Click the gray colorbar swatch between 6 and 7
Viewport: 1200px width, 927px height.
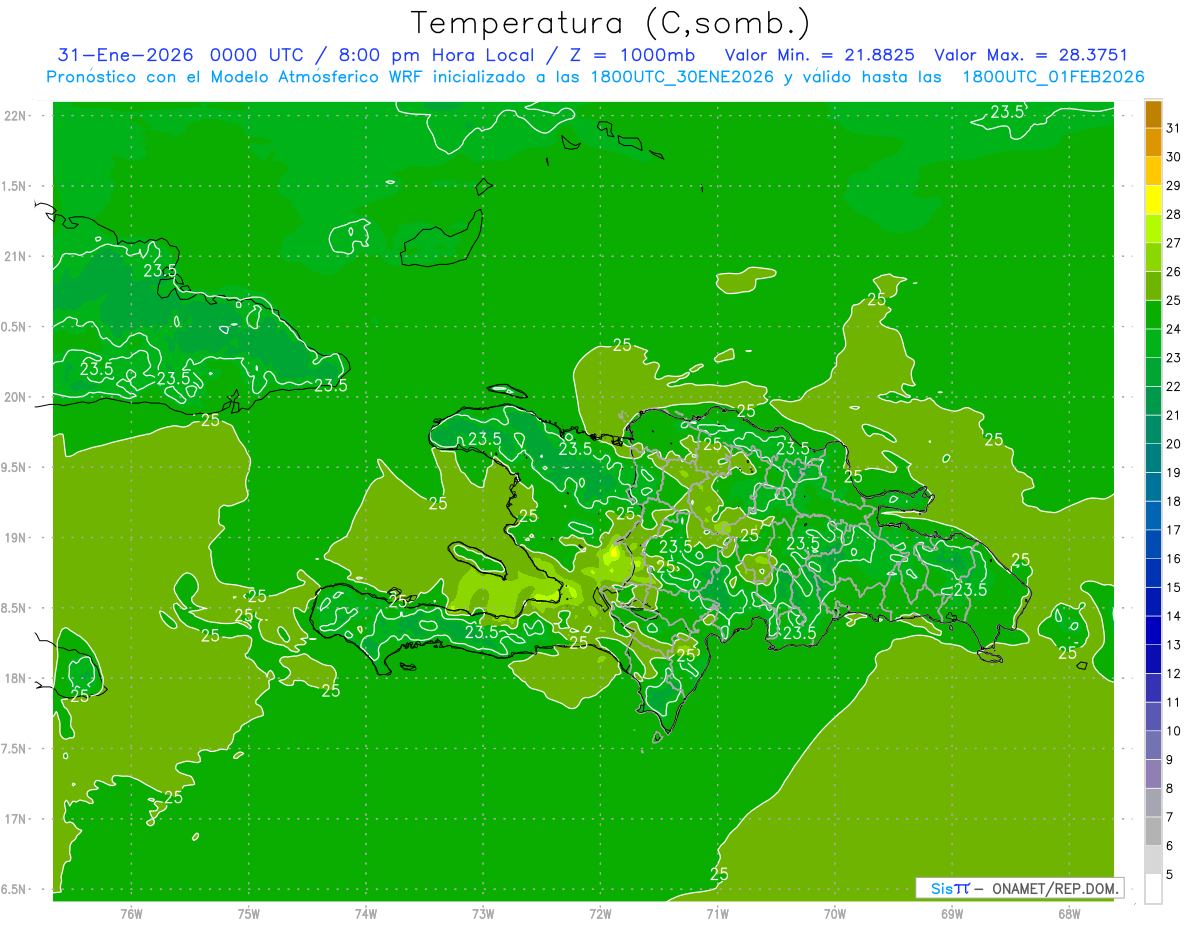(x=1154, y=831)
